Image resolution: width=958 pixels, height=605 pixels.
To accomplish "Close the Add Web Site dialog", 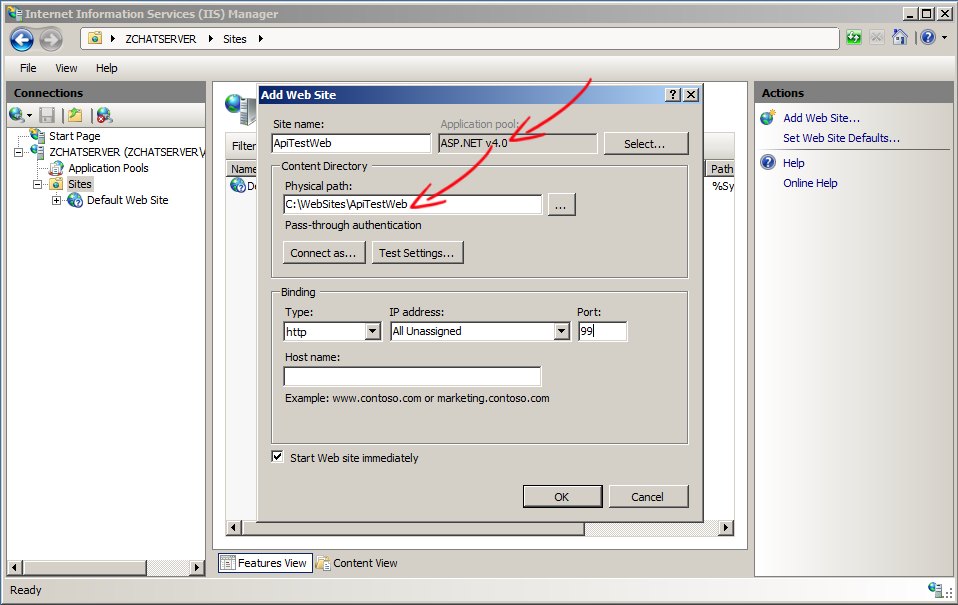I will [691, 95].
